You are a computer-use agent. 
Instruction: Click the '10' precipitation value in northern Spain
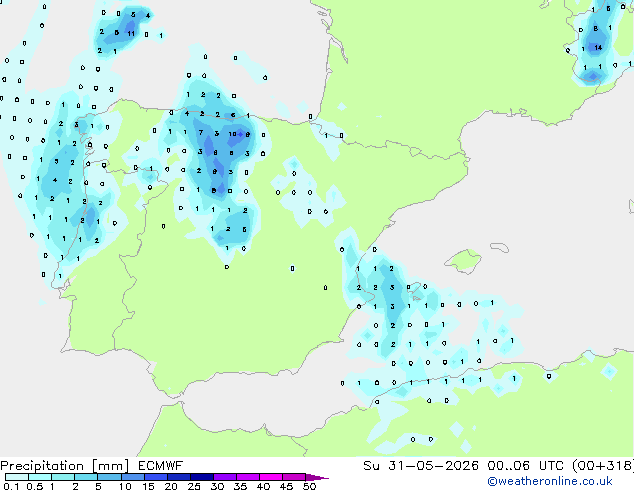(232, 134)
